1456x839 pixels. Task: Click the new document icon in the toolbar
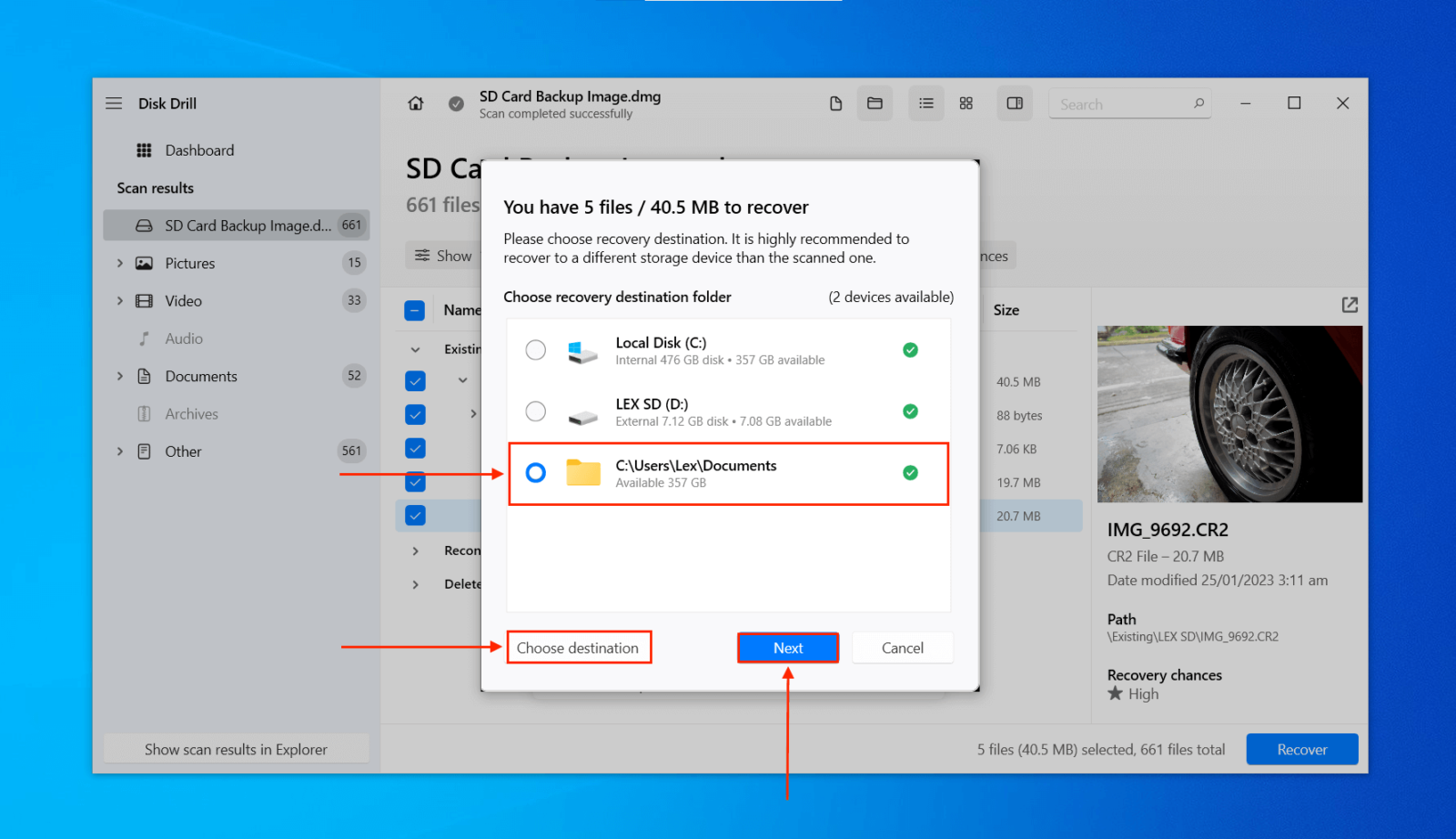tap(835, 103)
